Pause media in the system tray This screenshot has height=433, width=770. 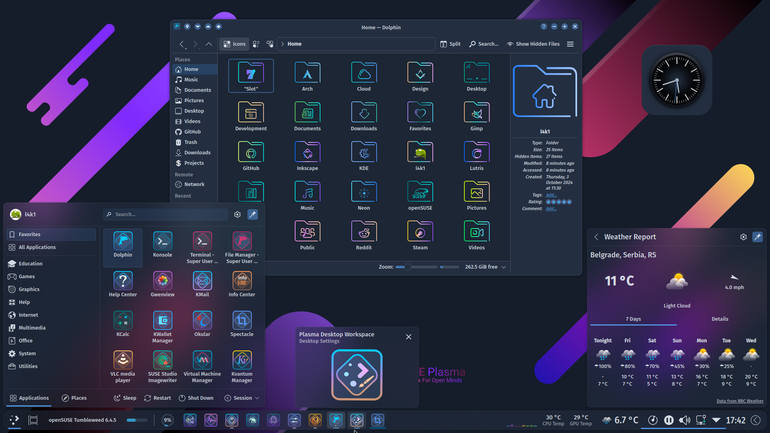tap(668, 420)
